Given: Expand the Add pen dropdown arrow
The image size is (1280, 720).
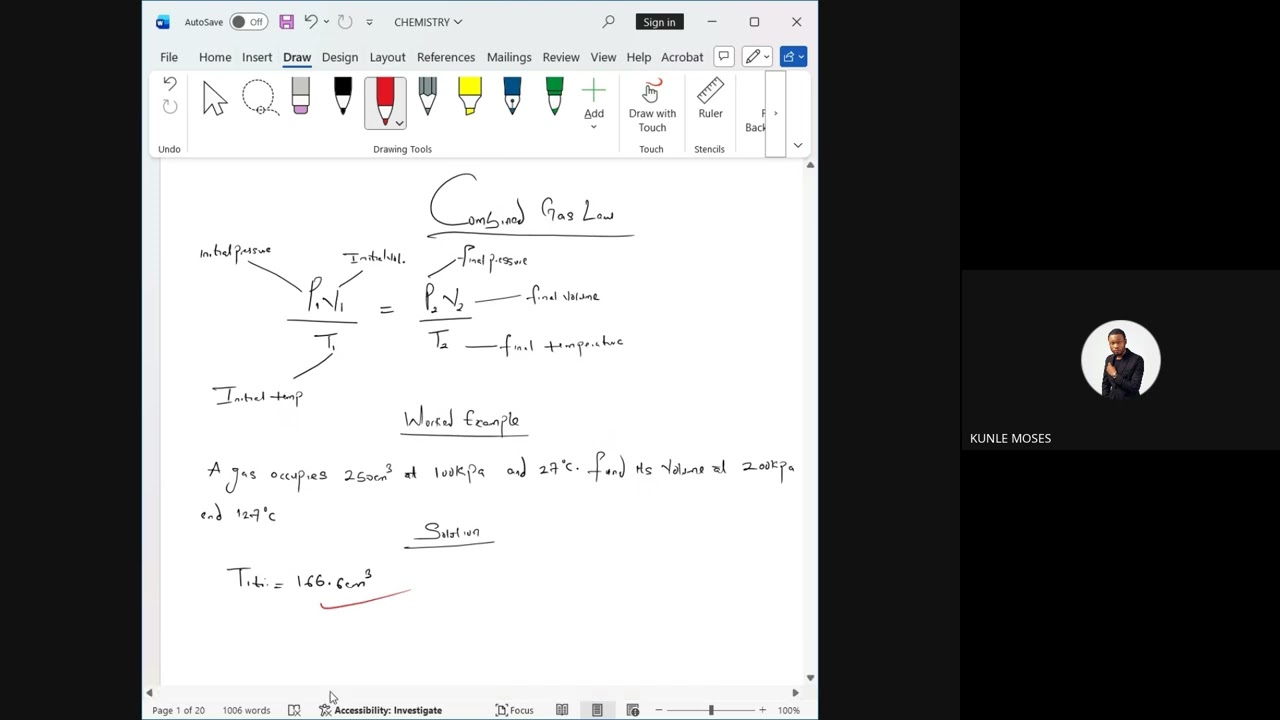Looking at the screenshot, I should coord(594,127).
